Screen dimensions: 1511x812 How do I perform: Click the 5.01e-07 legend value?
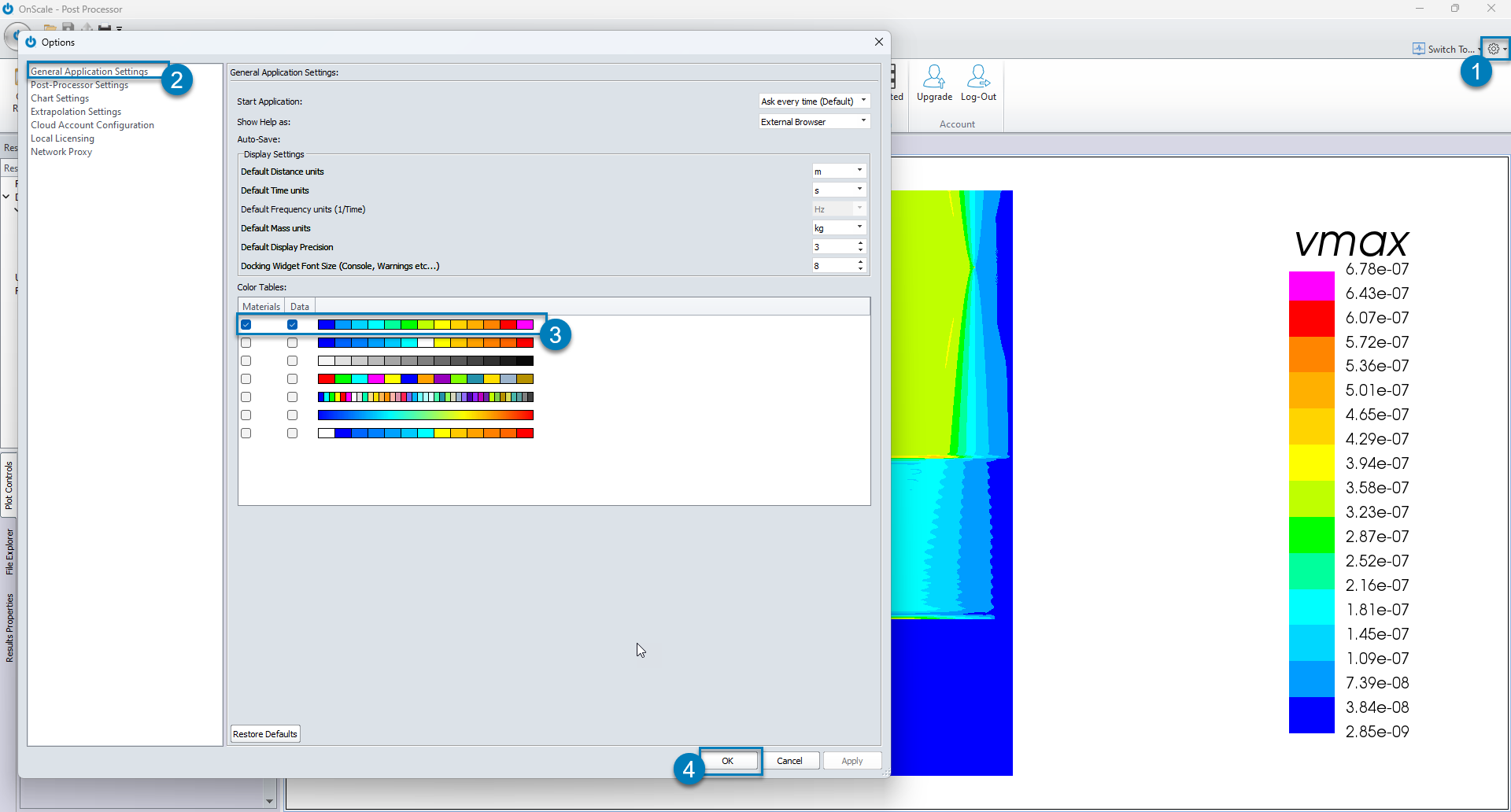1377,390
